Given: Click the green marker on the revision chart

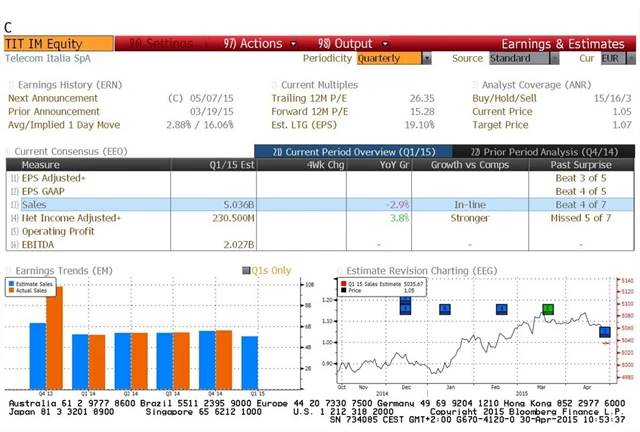Looking at the screenshot, I should click(x=548, y=309).
